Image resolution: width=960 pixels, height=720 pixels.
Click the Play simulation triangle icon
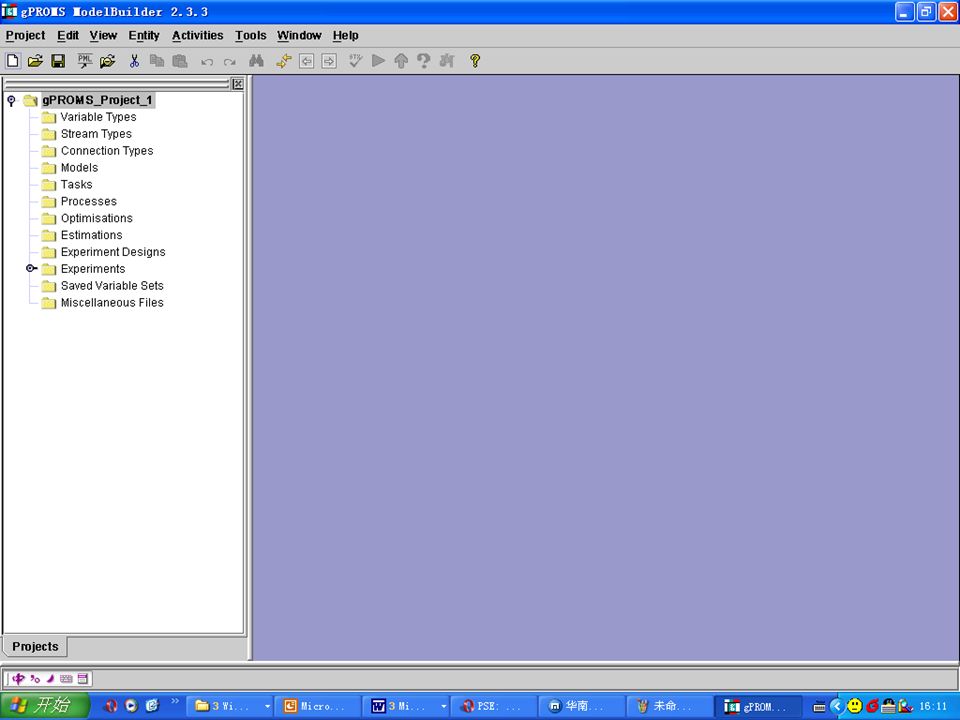378,61
